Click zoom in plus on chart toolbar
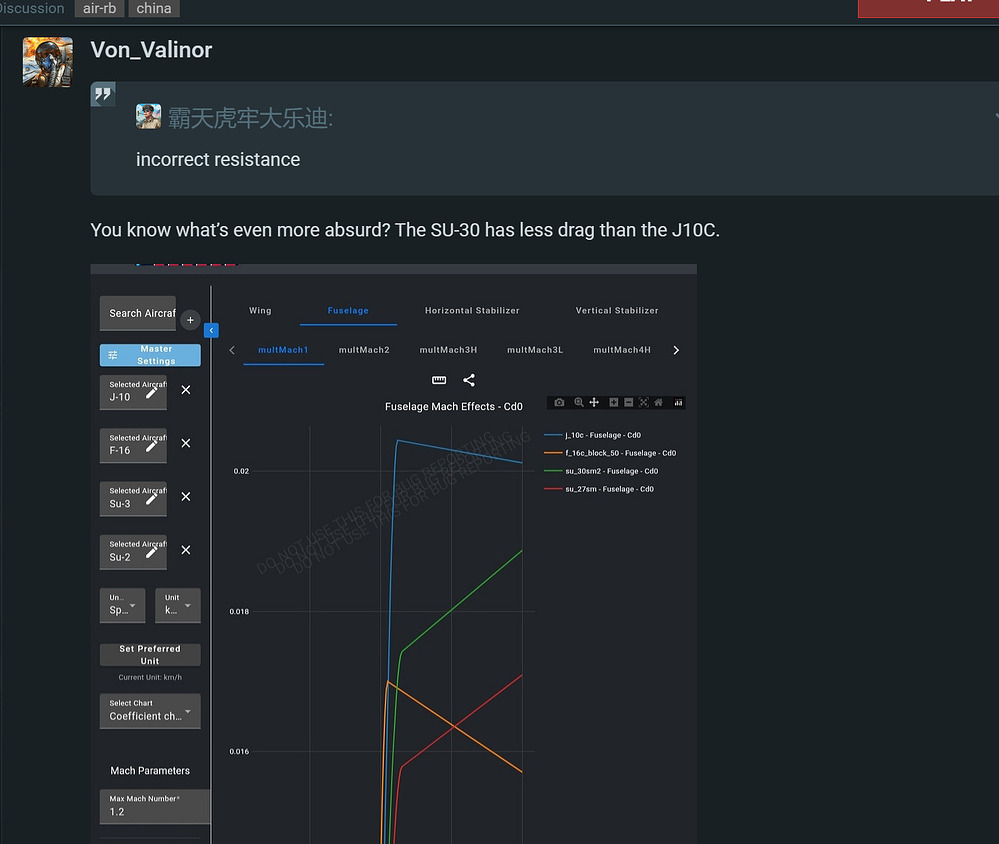999x844 pixels. pos(614,402)
